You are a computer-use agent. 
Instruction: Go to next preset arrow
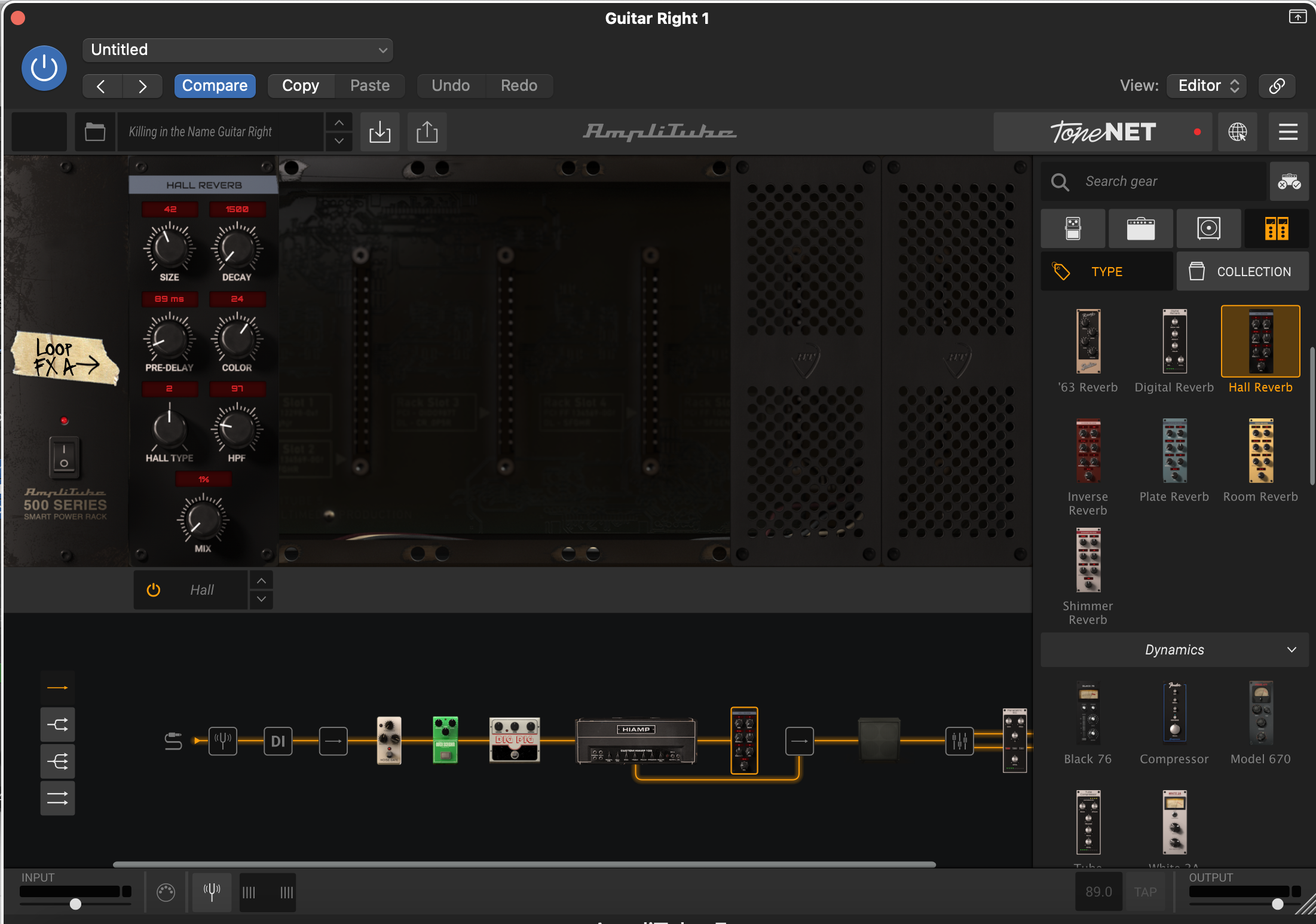(142, 86)
